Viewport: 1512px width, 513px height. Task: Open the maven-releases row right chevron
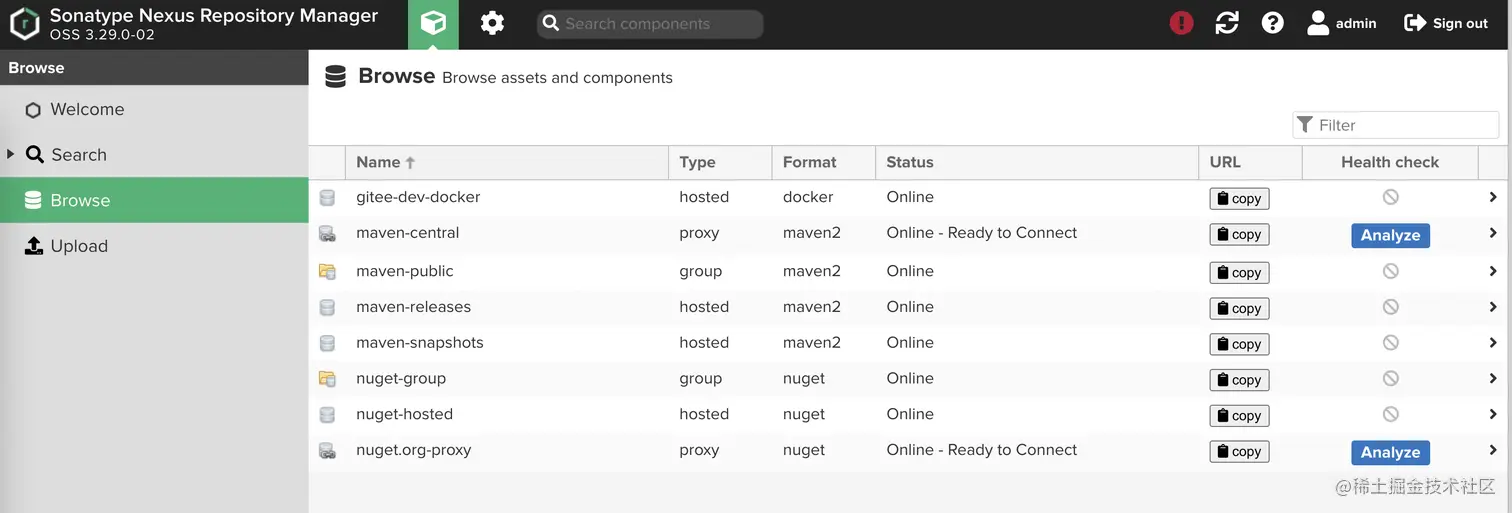tap(1492, 307)
